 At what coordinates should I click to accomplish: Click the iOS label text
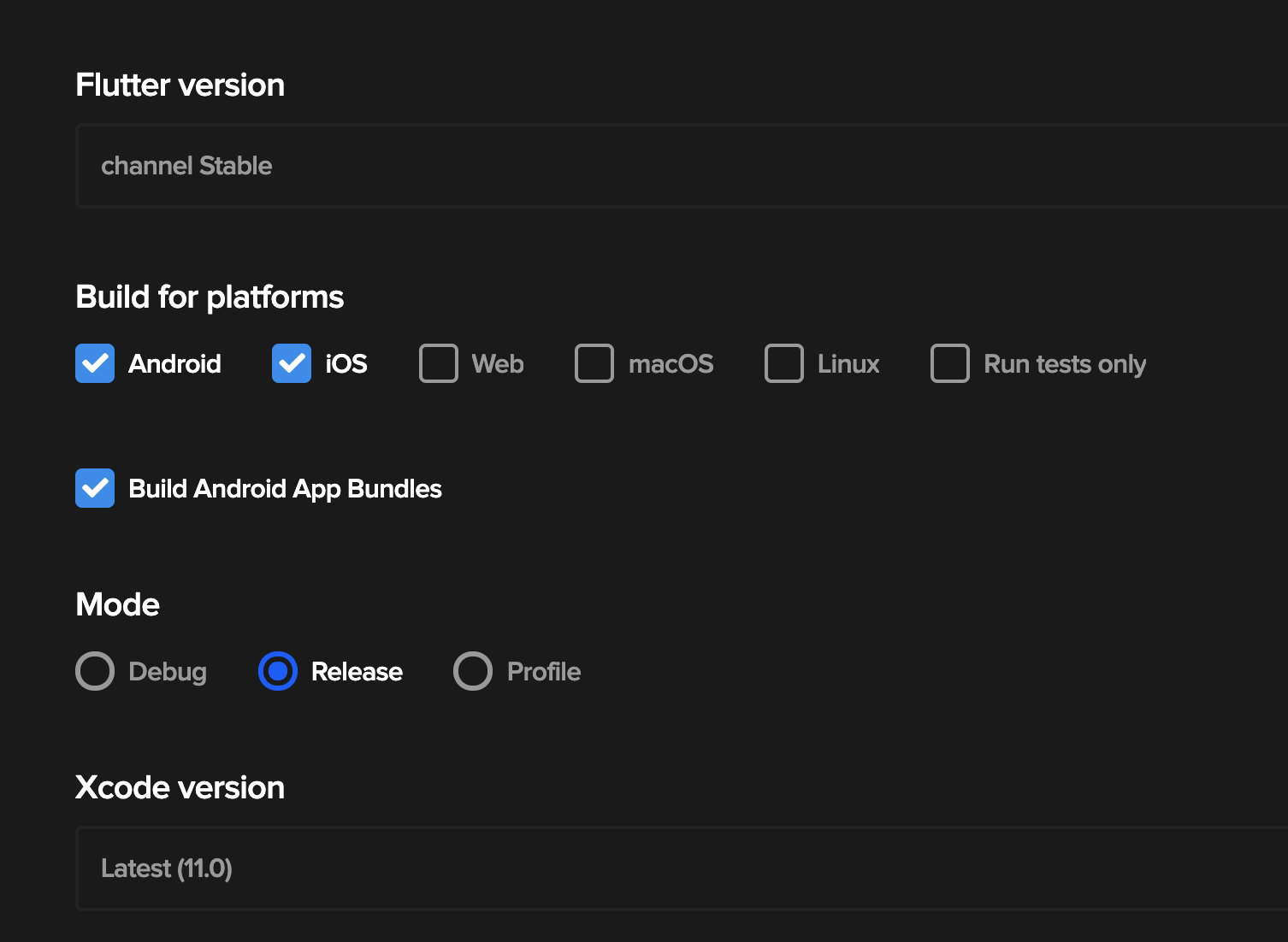point(346,364)
